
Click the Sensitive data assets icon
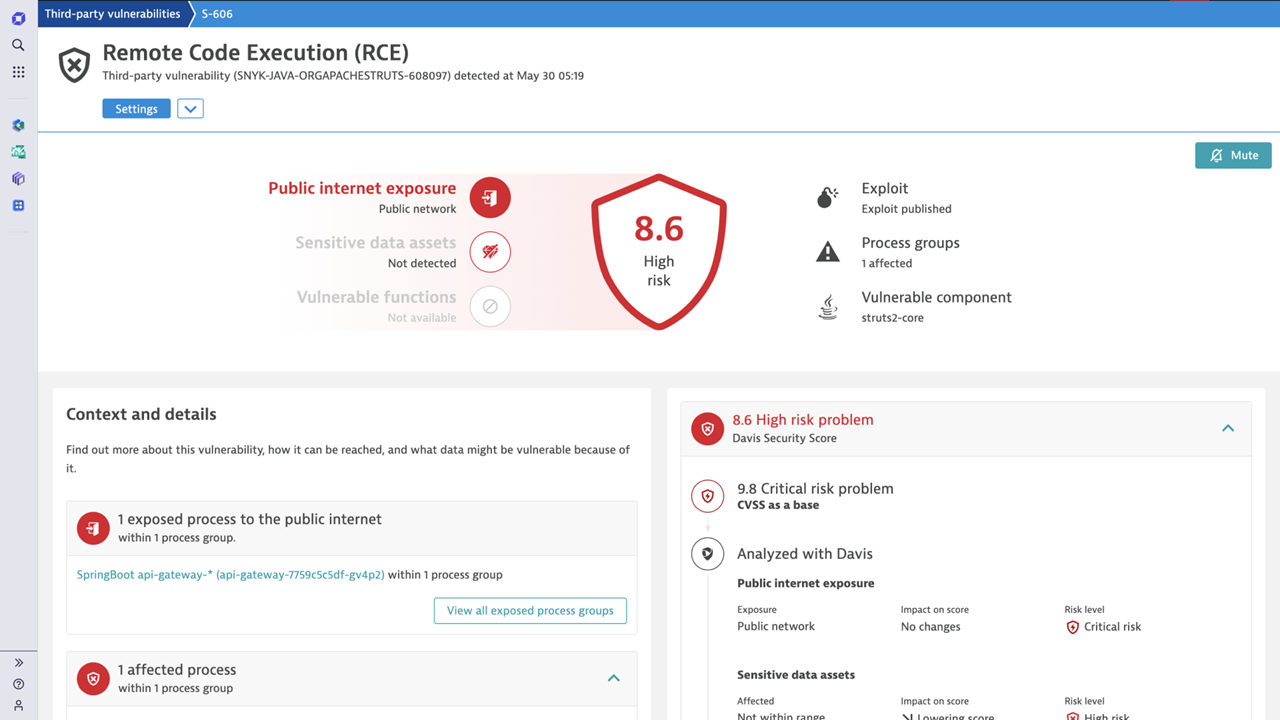tap(490, 252)
